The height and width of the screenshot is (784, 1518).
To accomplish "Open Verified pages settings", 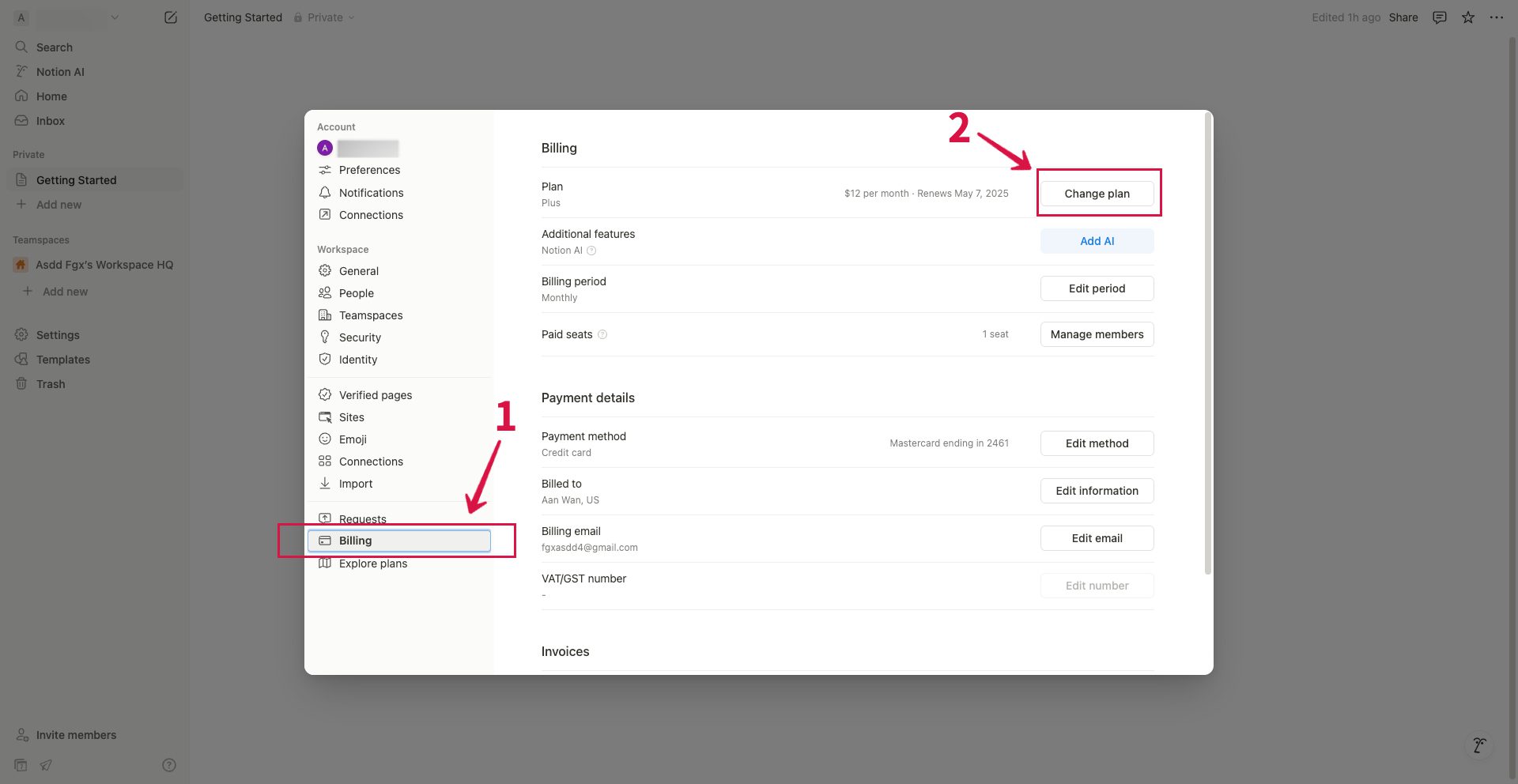I will pyautogui.click(x=399, y=395).
